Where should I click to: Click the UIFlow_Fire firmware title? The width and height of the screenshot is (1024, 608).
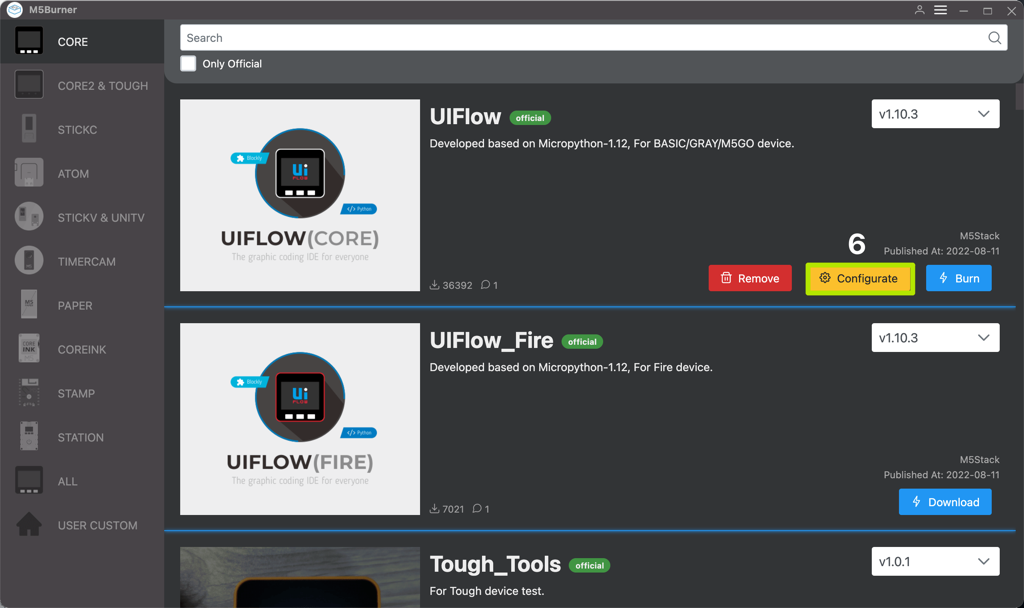(491, 340)
